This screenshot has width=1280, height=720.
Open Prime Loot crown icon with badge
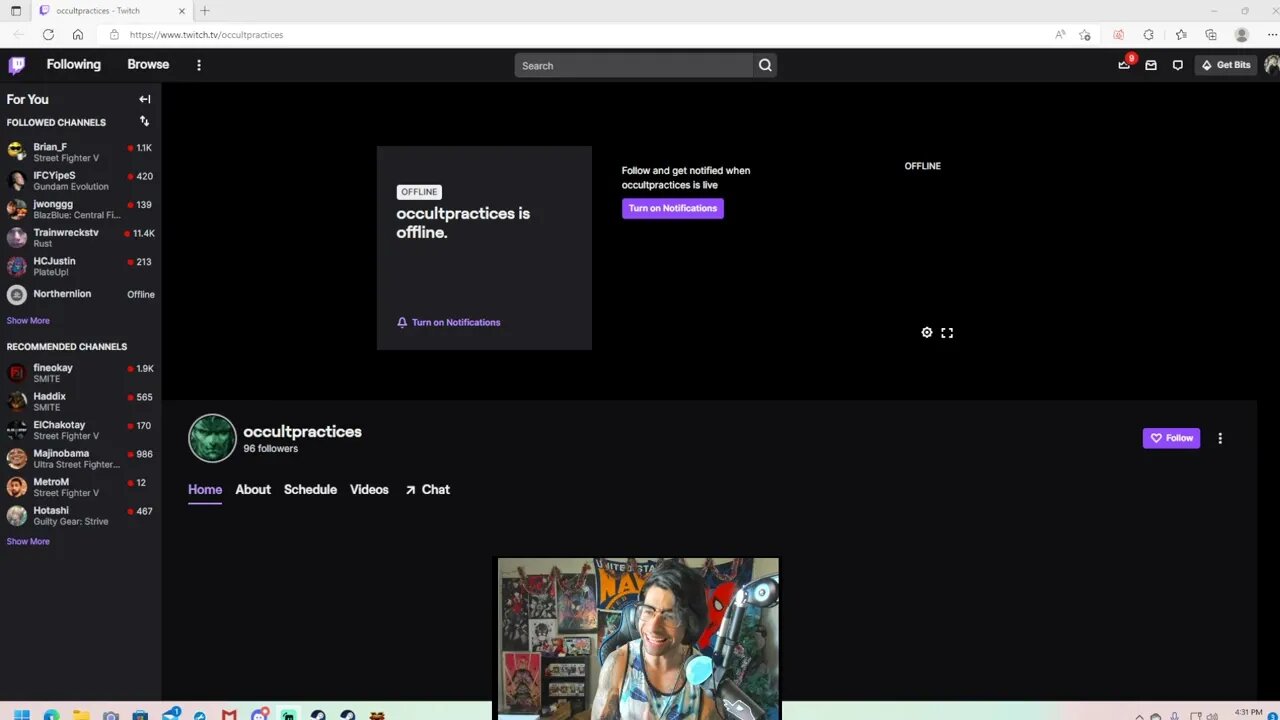[x=1125, y=64]
